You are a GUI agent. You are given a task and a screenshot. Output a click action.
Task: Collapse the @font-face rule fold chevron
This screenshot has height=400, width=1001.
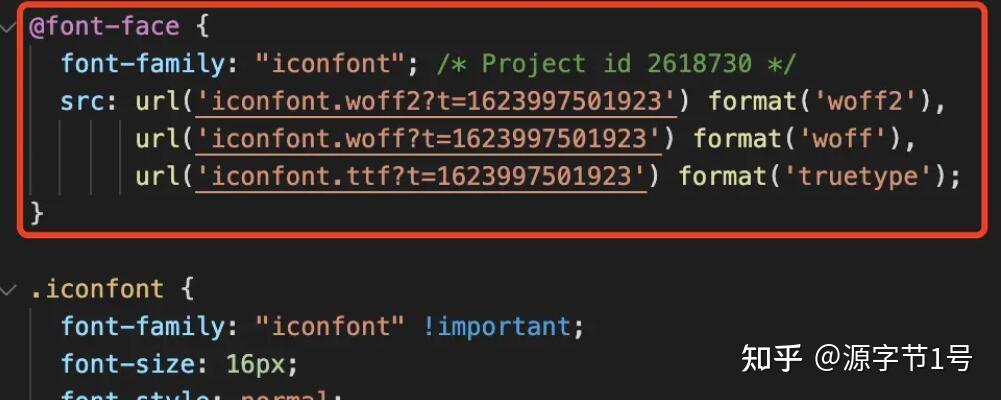tap(7, 27)
